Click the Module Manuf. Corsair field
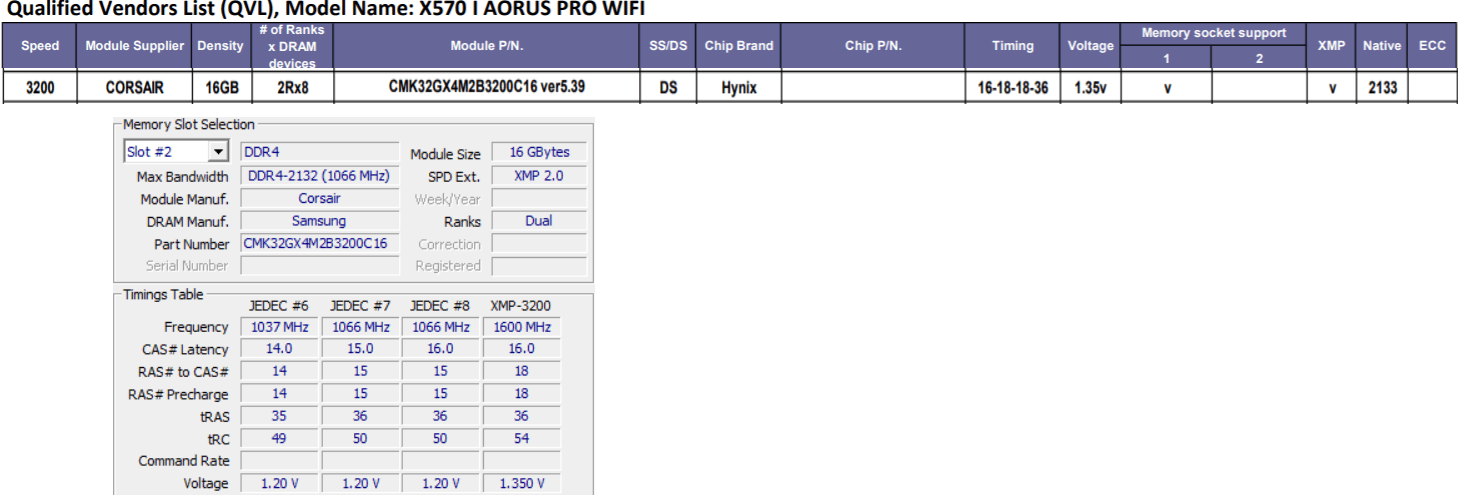Screen dimensions: 1458x500 tap(320, 198)
